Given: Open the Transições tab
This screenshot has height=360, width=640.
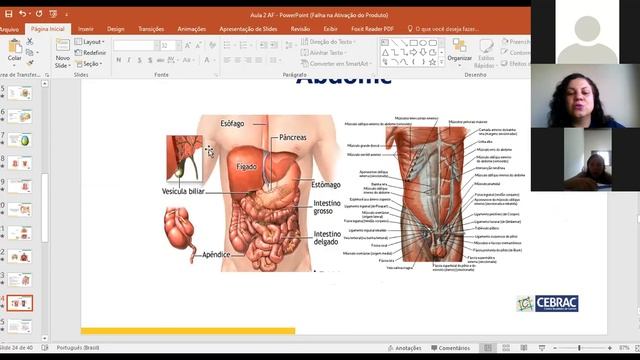Looking at the screenshot, I should pos(151,29).
